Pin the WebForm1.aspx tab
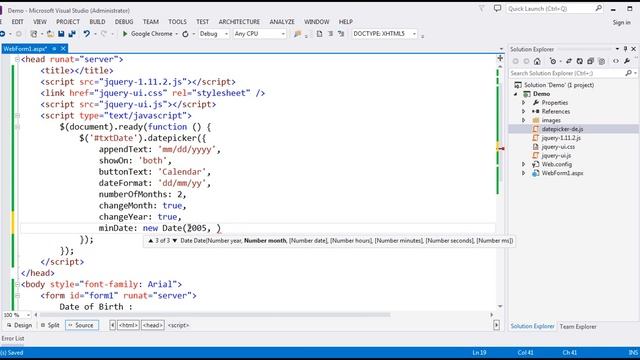Image resolution: width=640 pixels, height=360 pixels. (x=54, y=49)
